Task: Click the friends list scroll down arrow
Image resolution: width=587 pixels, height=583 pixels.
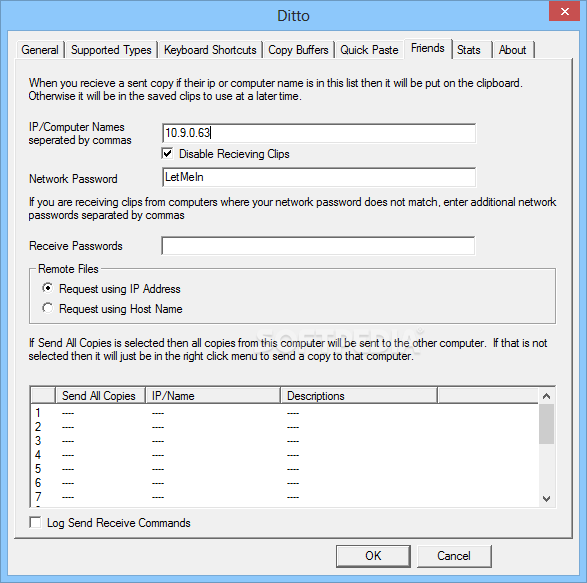Action: tap(546, 499)
